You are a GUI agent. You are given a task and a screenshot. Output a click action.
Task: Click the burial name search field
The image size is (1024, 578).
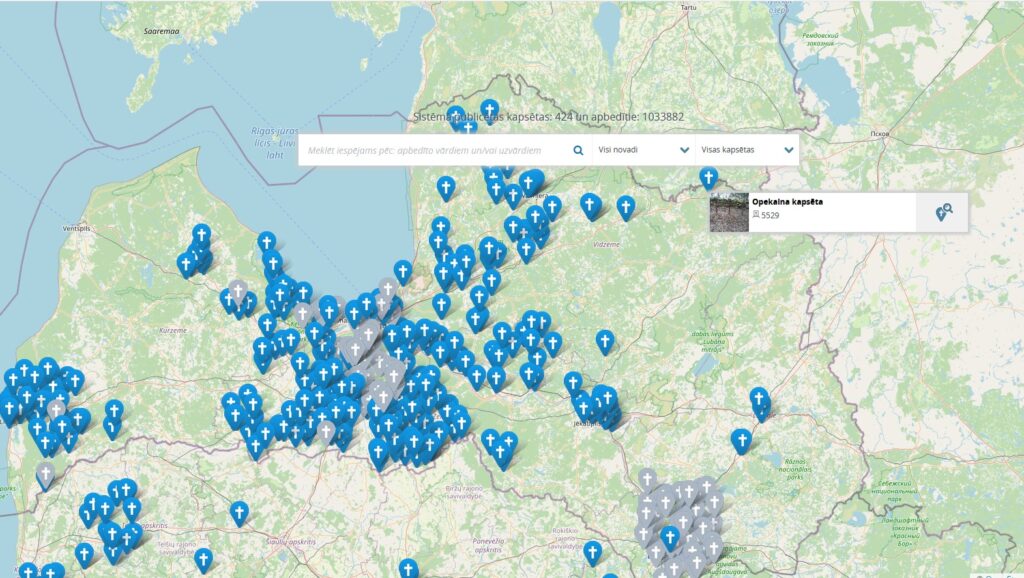[x=430, y=150]
